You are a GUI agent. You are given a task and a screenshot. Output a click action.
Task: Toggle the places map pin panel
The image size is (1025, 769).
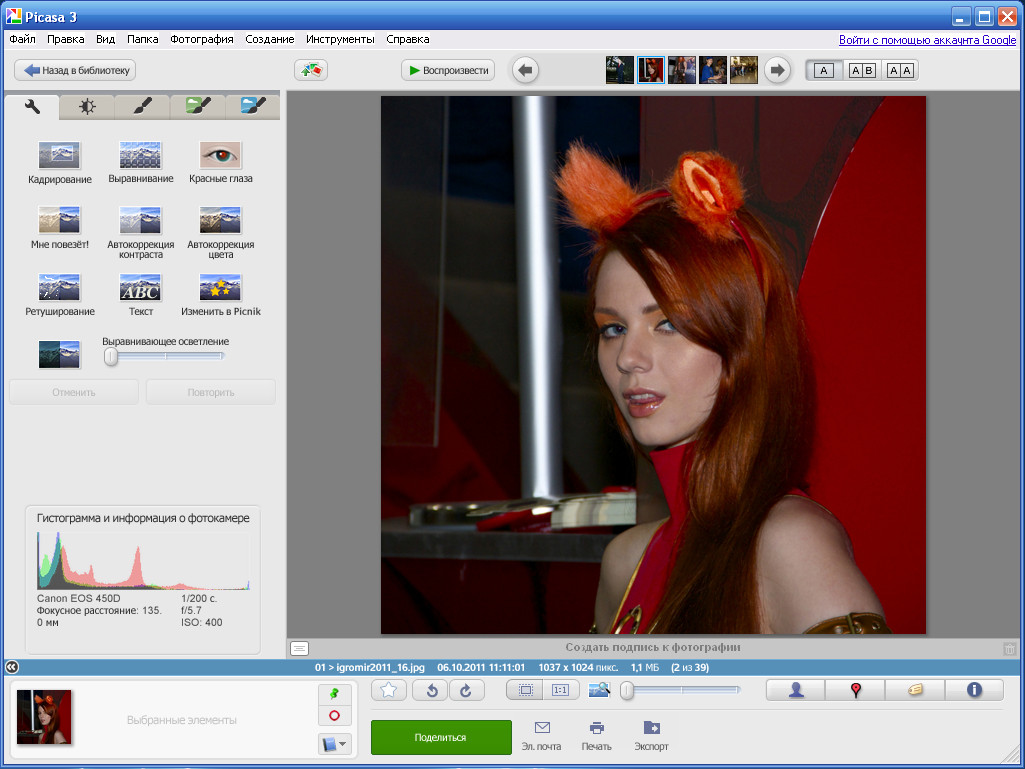point(855,690)
